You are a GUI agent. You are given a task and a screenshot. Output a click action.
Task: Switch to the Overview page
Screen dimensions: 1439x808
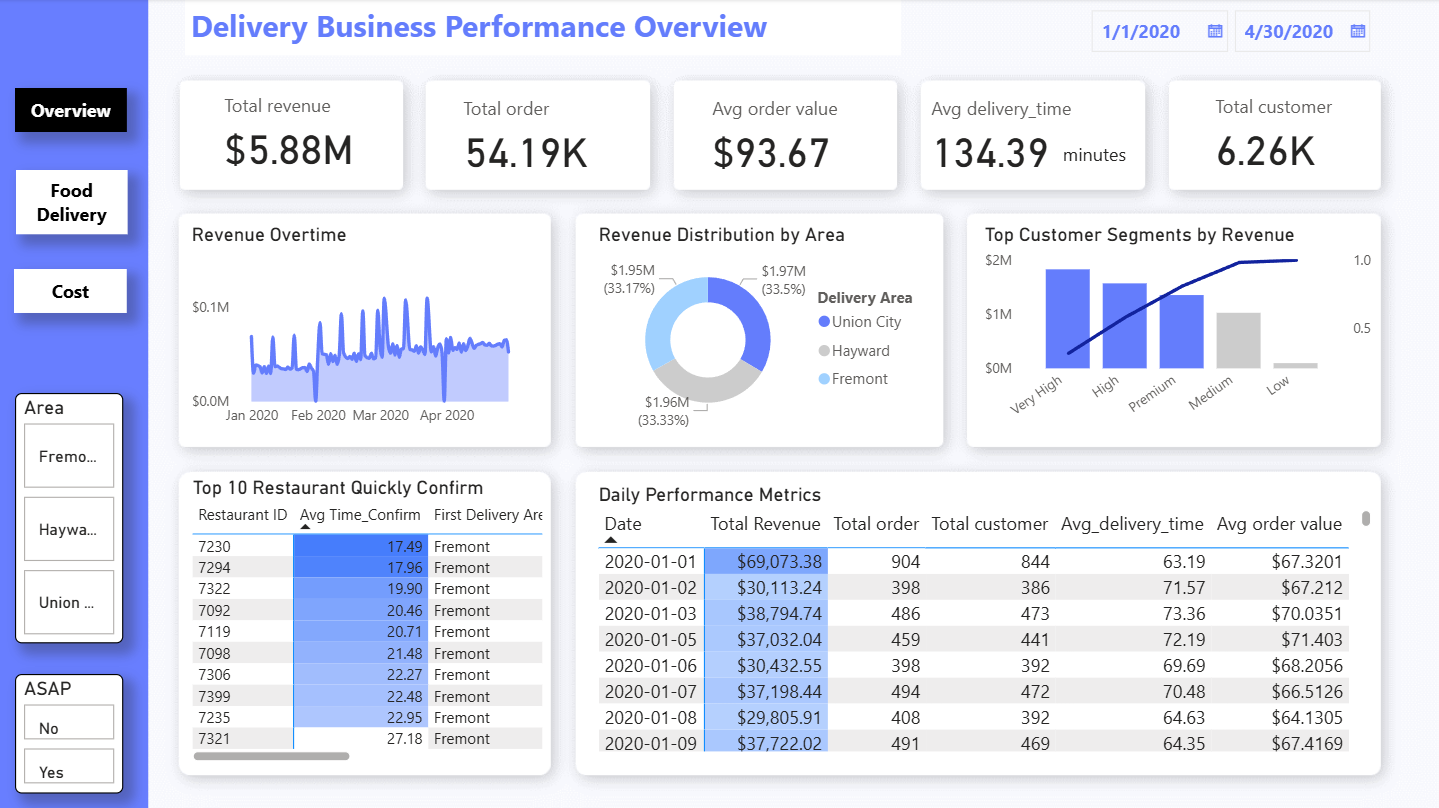pyautogui.click(x=71, y=110)
